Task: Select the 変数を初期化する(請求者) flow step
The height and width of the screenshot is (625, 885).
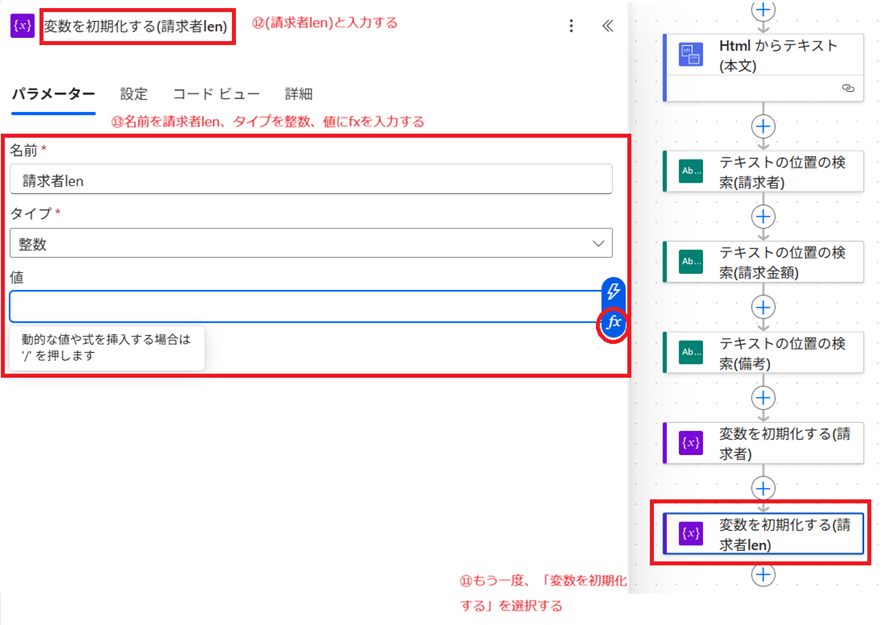Action: click(763, 442)
